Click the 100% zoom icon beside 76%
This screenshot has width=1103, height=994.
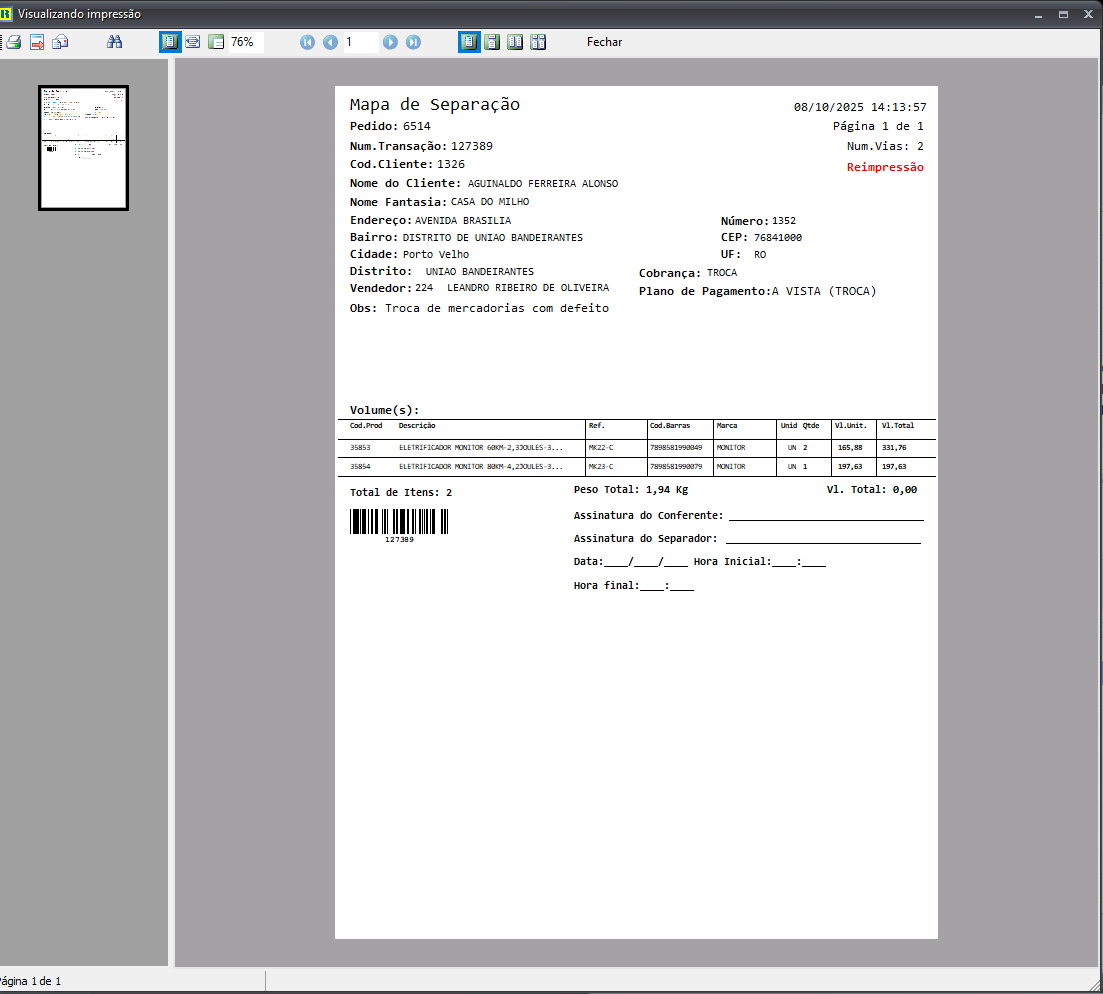[x=215, y=42]
